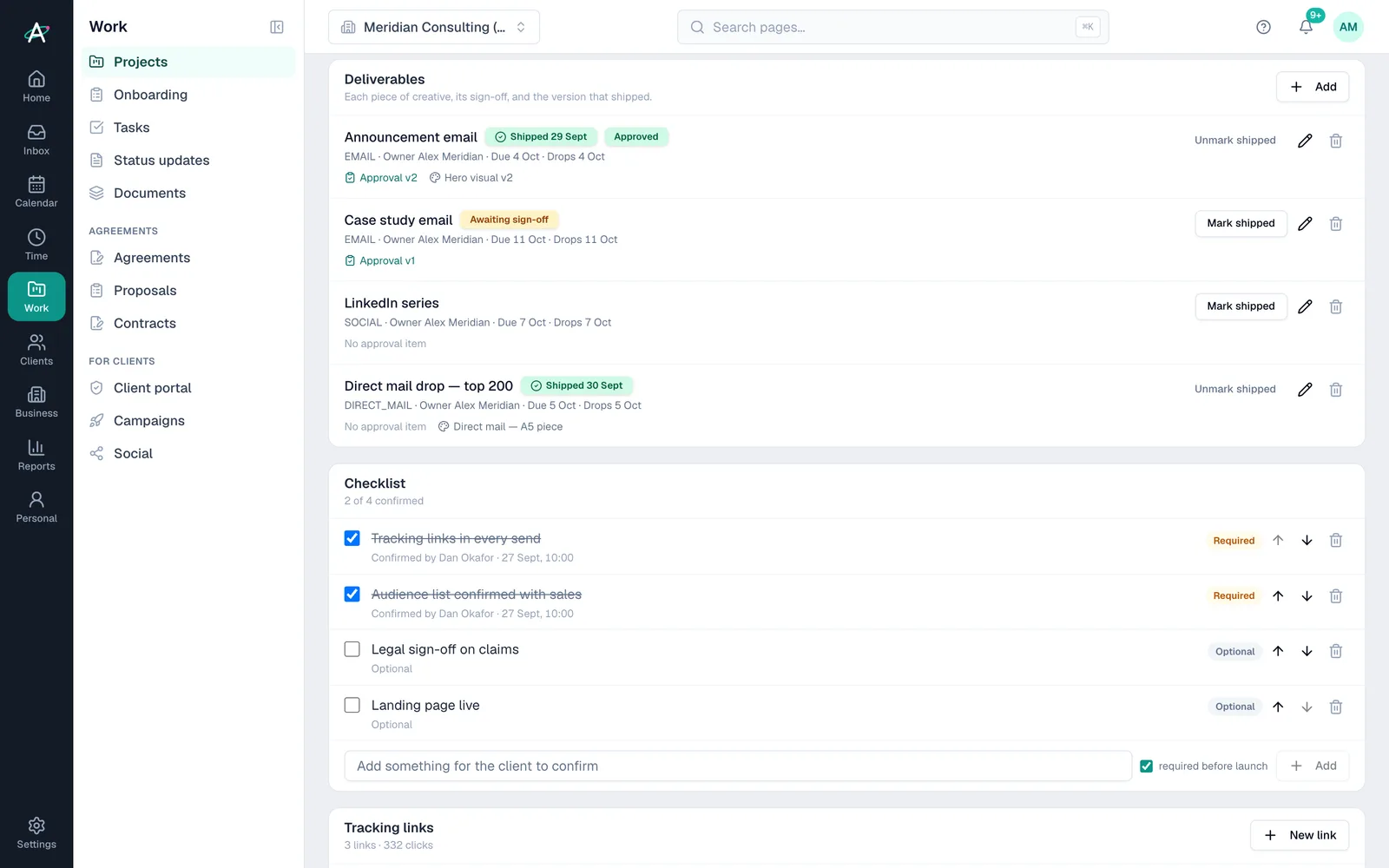Screen dimensions: 1389x868
Task: Open Hero visual v2 attachment
Action: pos(471,178)
